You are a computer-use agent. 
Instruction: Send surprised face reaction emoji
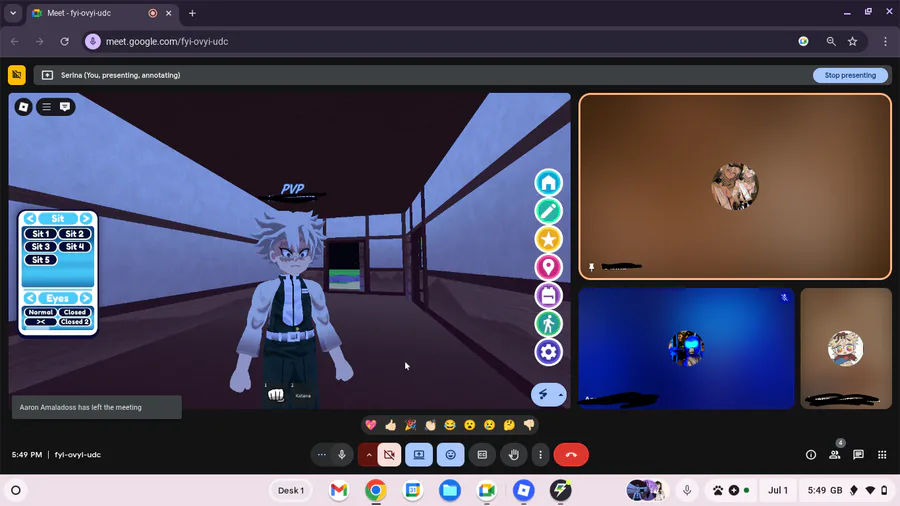tap(470, 425)
